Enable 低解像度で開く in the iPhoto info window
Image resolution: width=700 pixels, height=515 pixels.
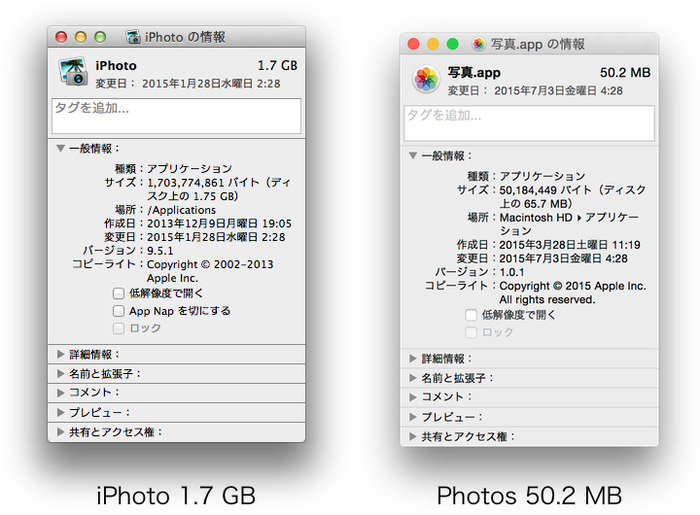point(118,293)
